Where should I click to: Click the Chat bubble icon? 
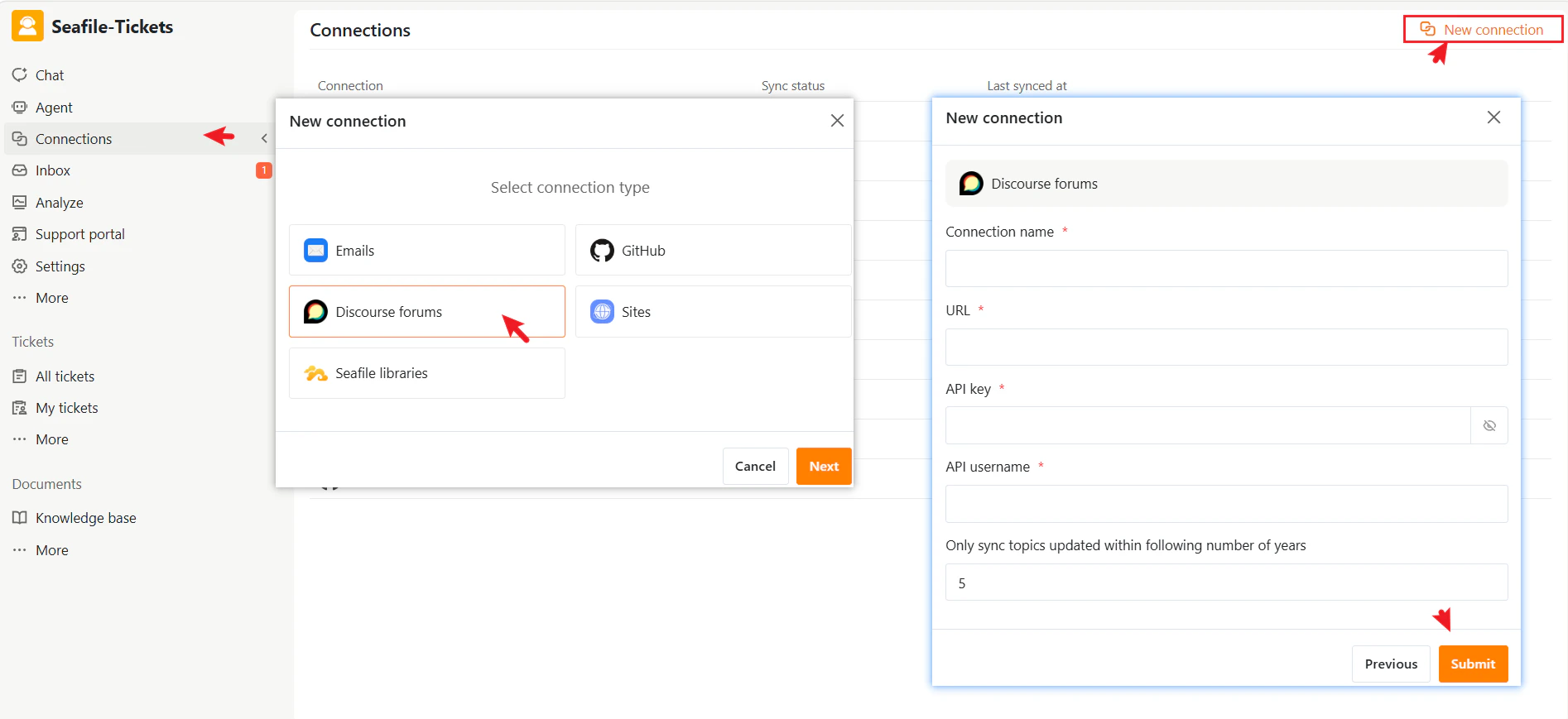(20, 75)
